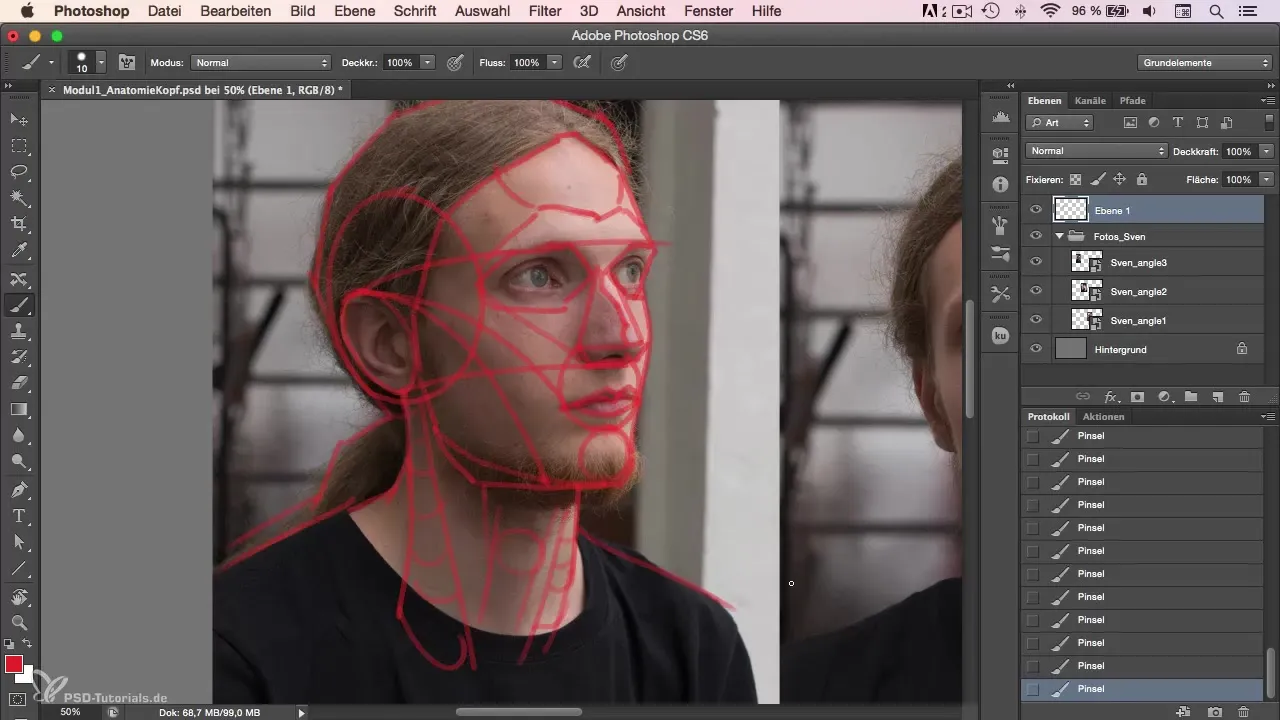This screenshot has width=1280, height=720.
Task: Open the Deckkr. opacity dropdown arrow
Action: 428,62
